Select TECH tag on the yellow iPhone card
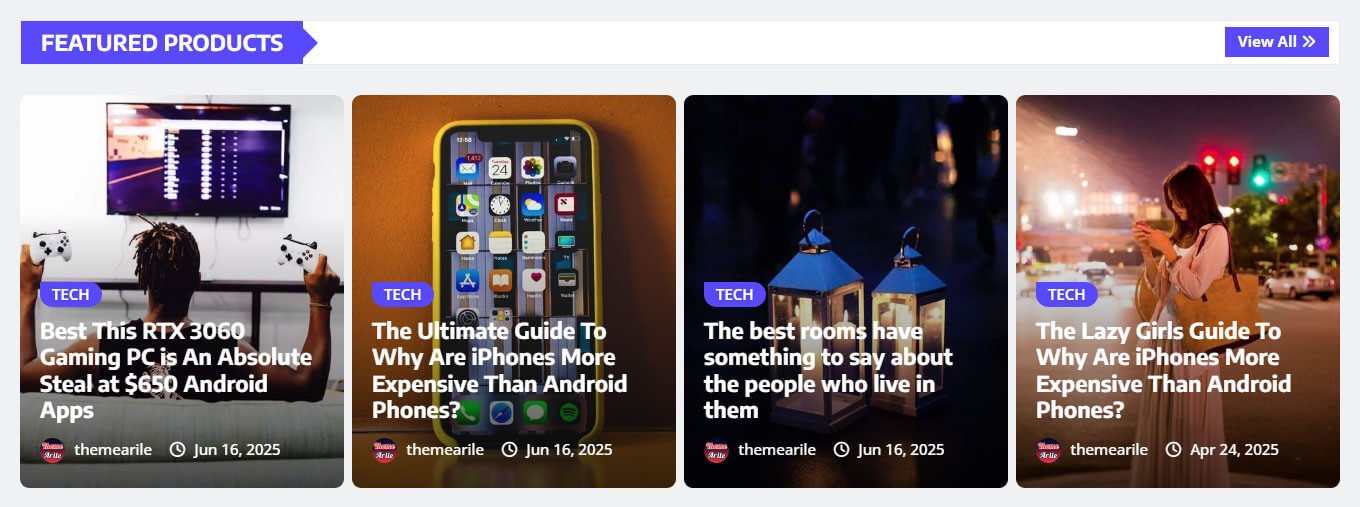 (403, 294)
